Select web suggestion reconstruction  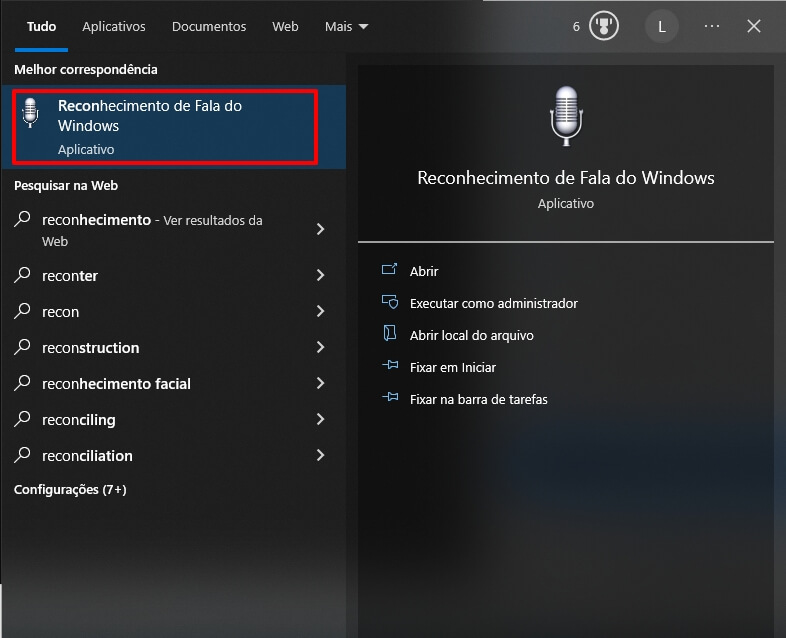tap(173, 347)
